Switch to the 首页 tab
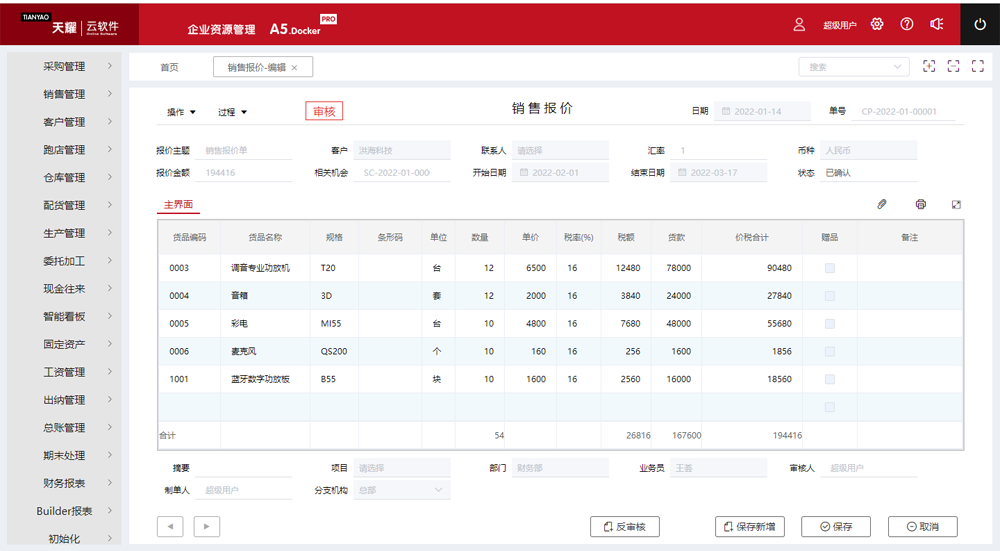Screen dimensions: 1000x551 [169, 67]
